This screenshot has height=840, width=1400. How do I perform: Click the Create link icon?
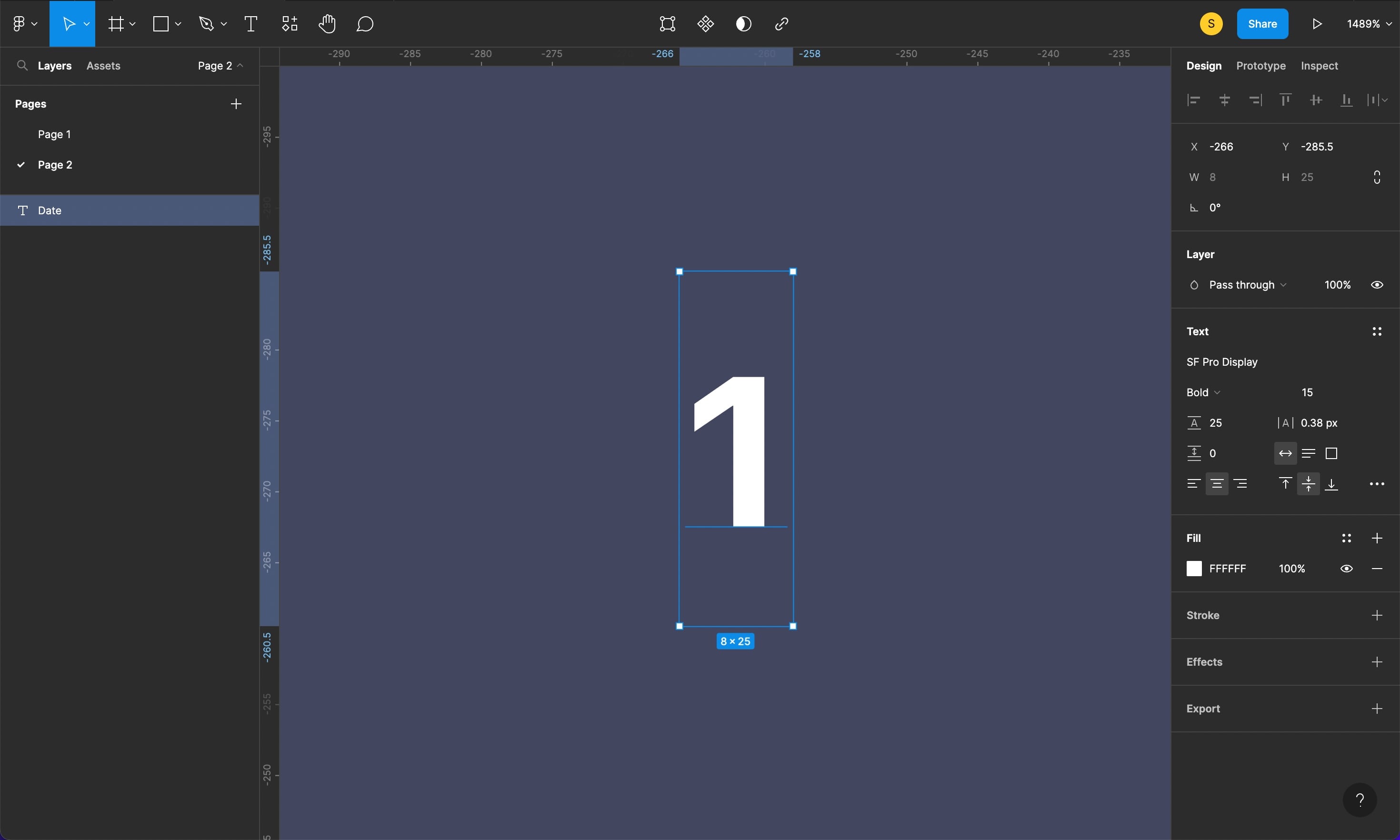pos(781,24)
